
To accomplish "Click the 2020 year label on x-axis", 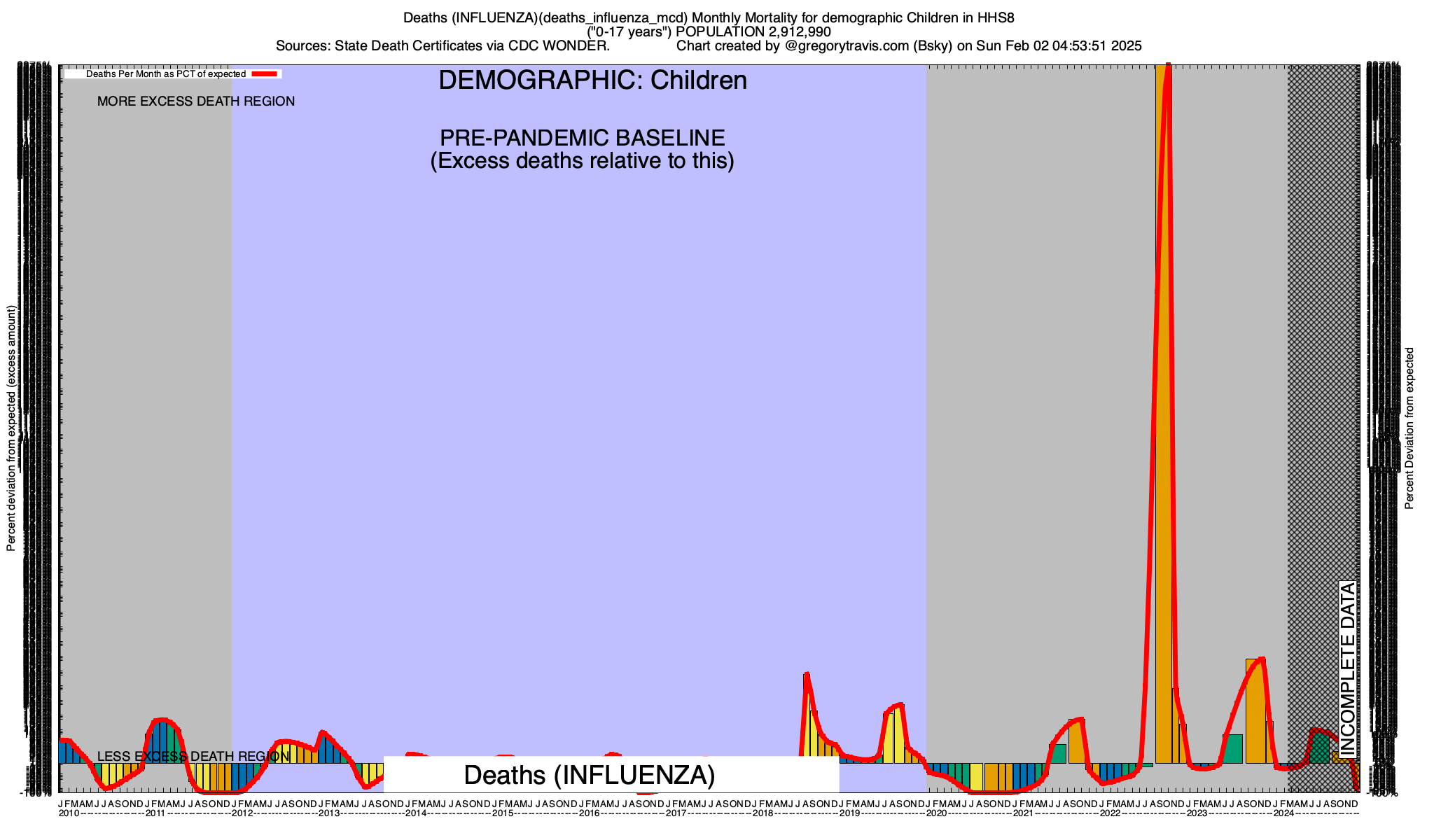I will pos(936,813).
